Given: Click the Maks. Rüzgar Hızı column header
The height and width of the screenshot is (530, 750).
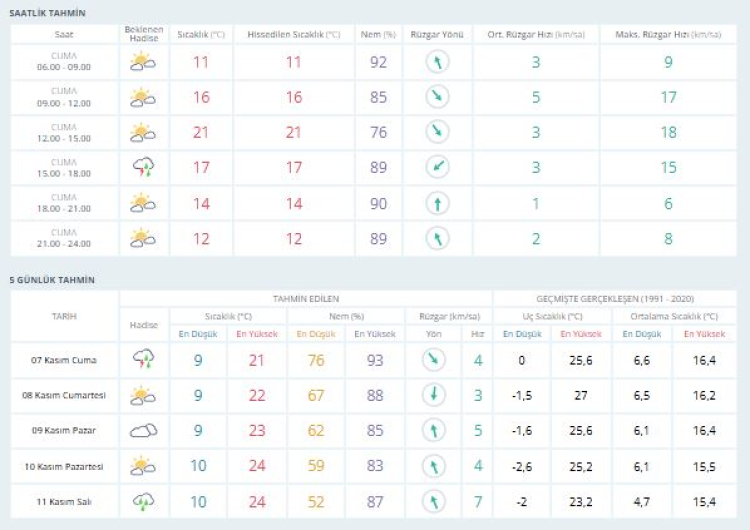Looking at the screenshot, I should tap(669, 34).
